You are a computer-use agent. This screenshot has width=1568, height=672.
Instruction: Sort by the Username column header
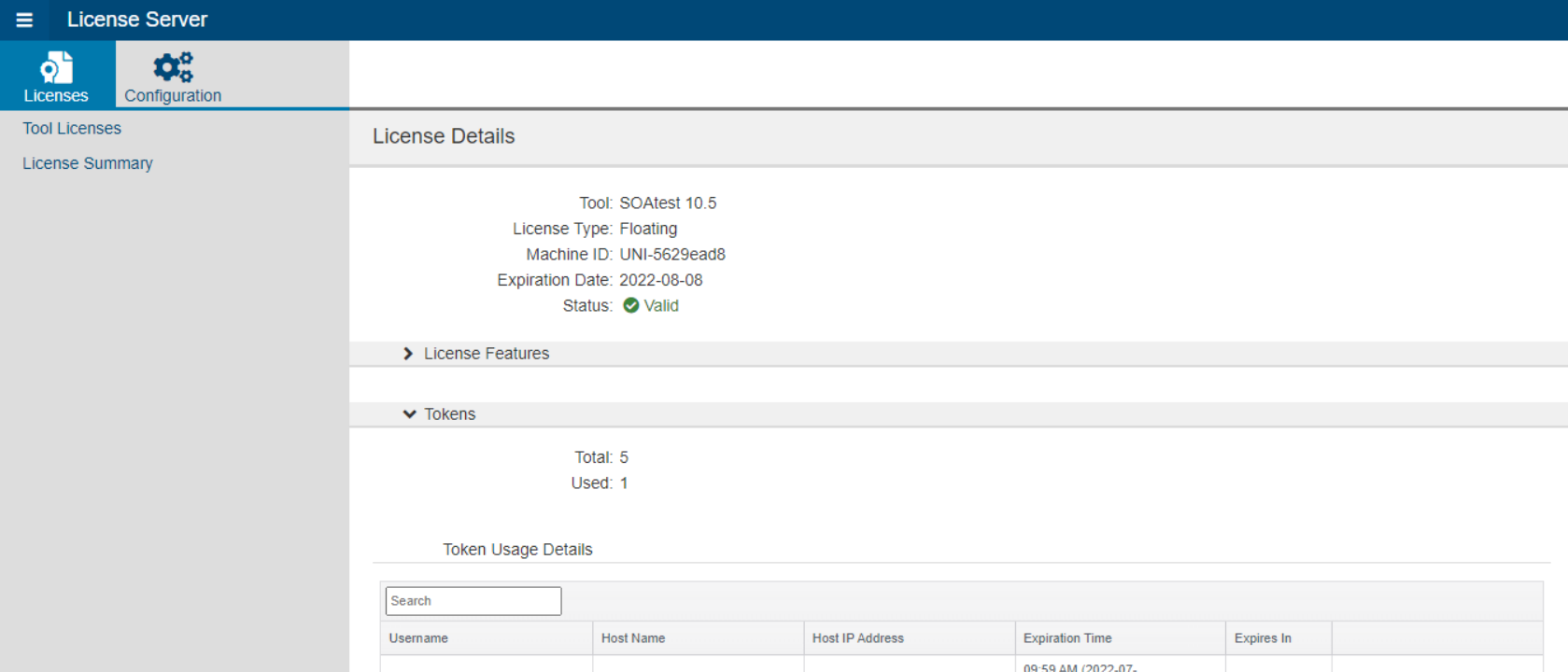(x=487, y=638)
